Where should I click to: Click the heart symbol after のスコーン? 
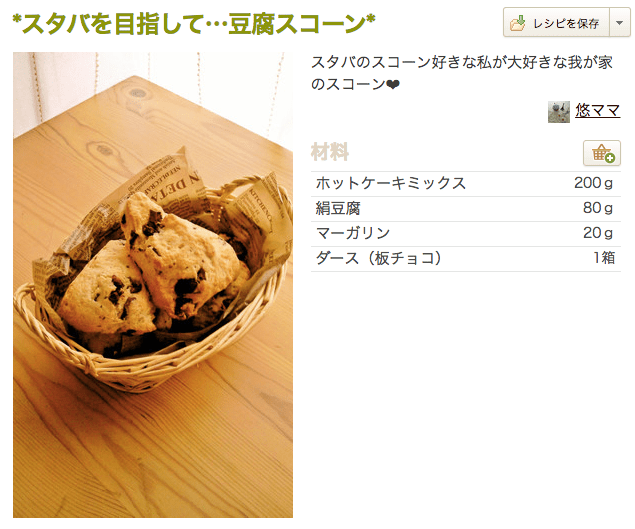click(392, 85)
